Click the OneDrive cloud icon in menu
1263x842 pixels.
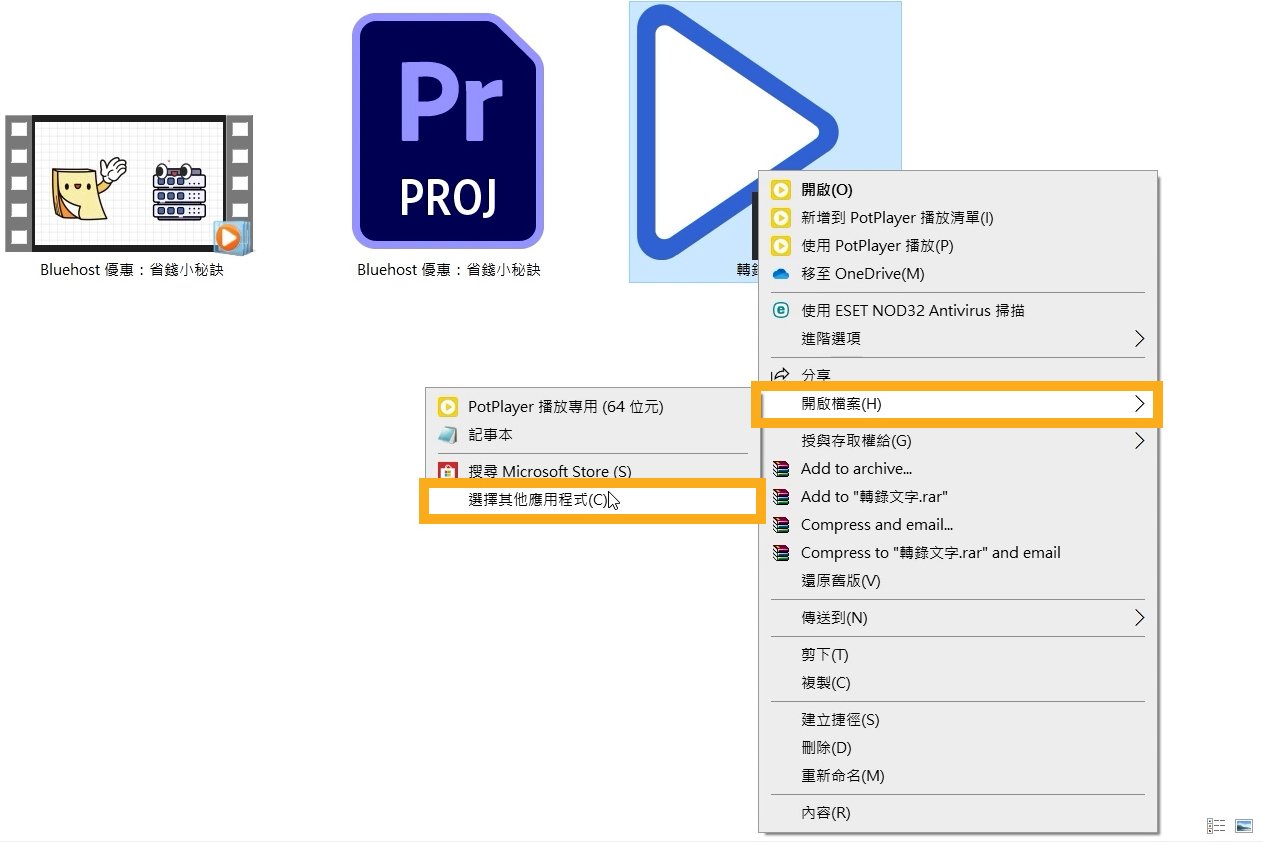[x=781, y=274]
